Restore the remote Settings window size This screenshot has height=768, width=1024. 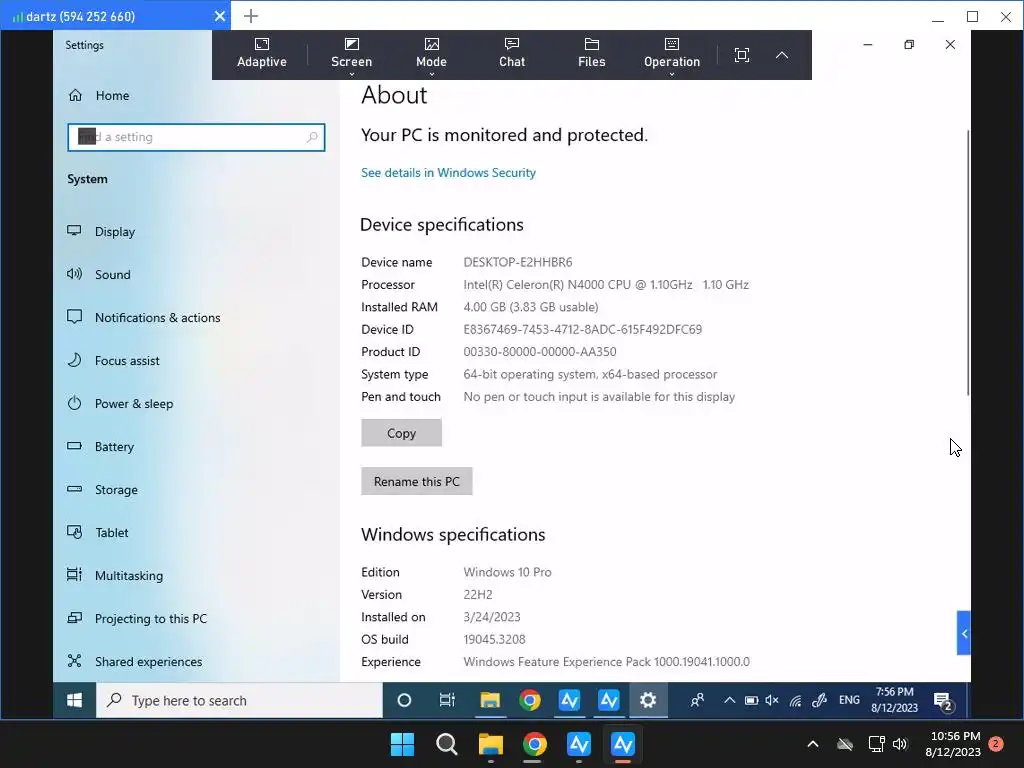click(x=908, y=44)
